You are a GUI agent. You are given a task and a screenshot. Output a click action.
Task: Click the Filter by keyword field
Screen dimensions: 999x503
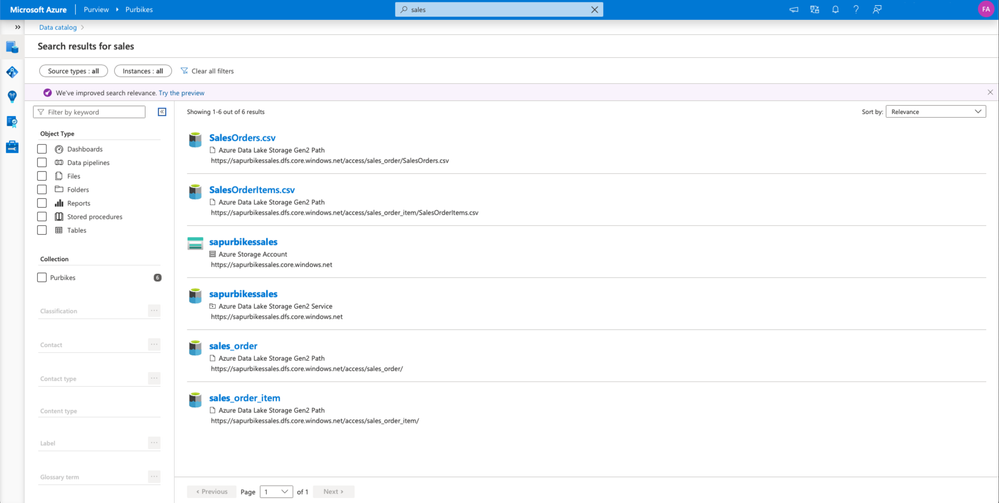tap(89, 112)
